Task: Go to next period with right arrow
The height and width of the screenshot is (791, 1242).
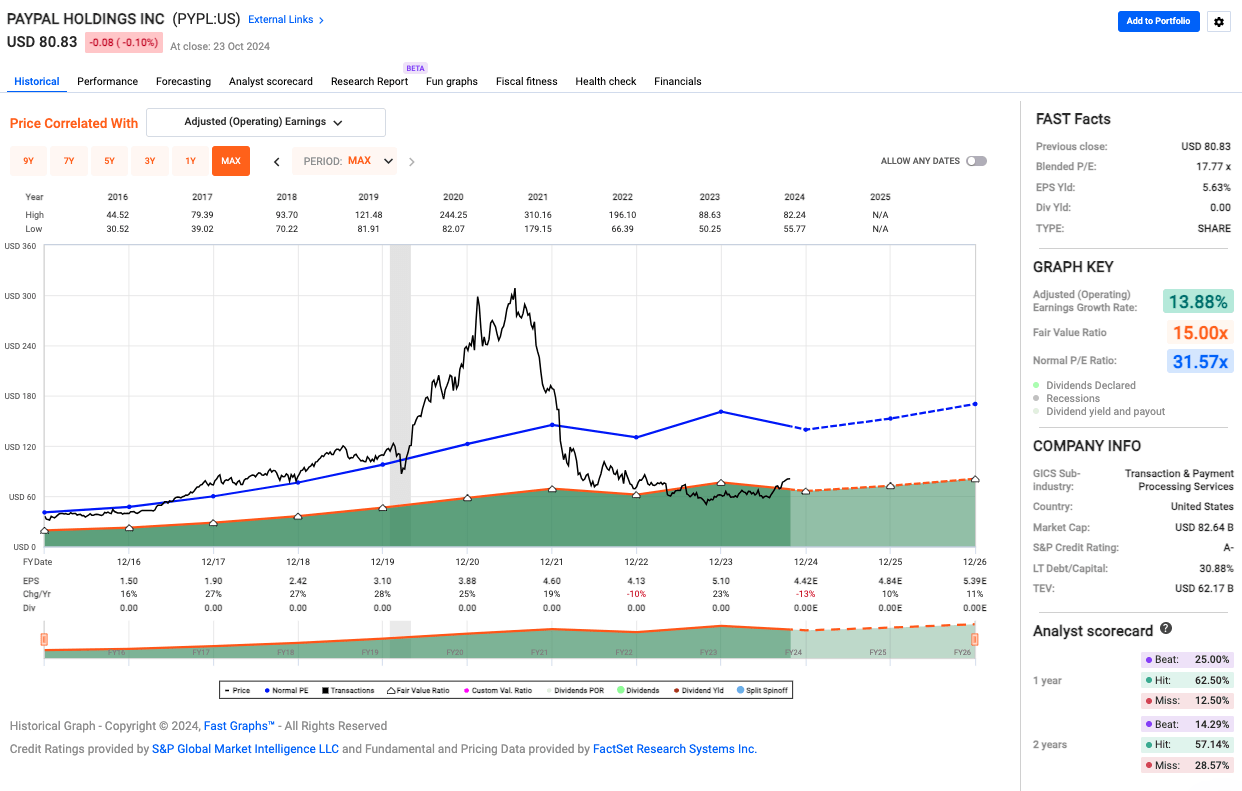Action: (412, 161)
